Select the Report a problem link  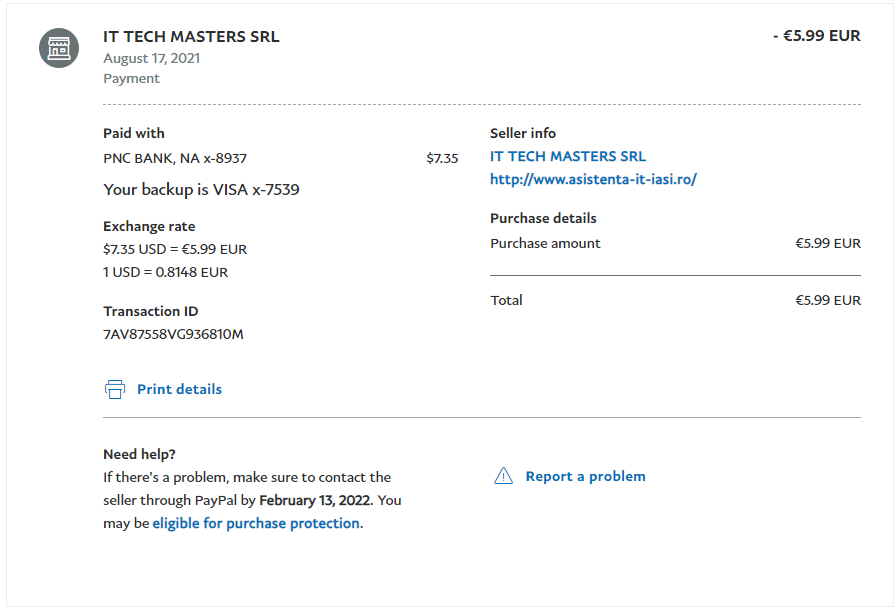(x=585, y=476)
